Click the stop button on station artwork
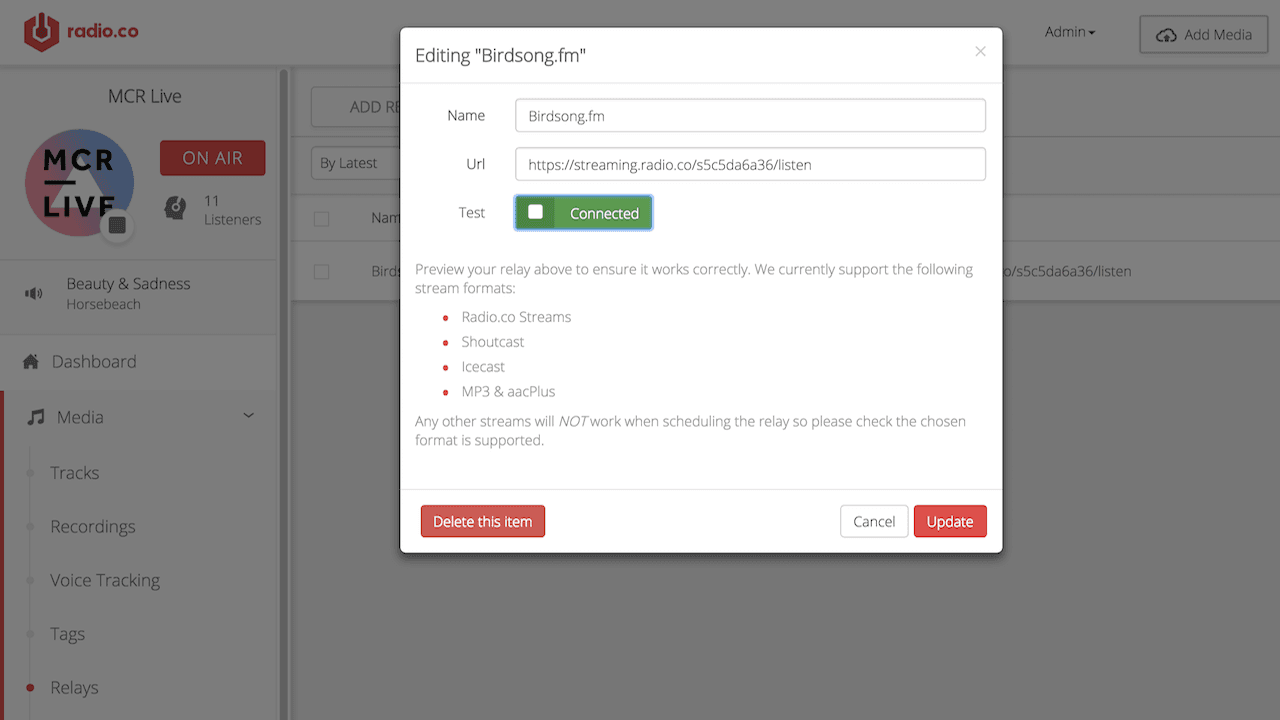 tap(117, 226)
